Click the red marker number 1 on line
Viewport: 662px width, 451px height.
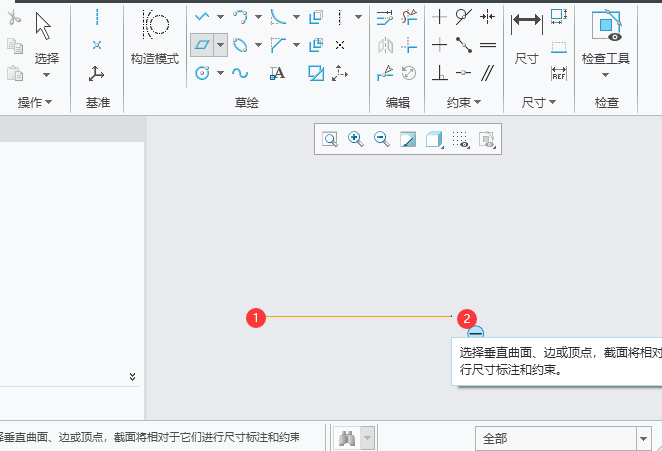256,318
